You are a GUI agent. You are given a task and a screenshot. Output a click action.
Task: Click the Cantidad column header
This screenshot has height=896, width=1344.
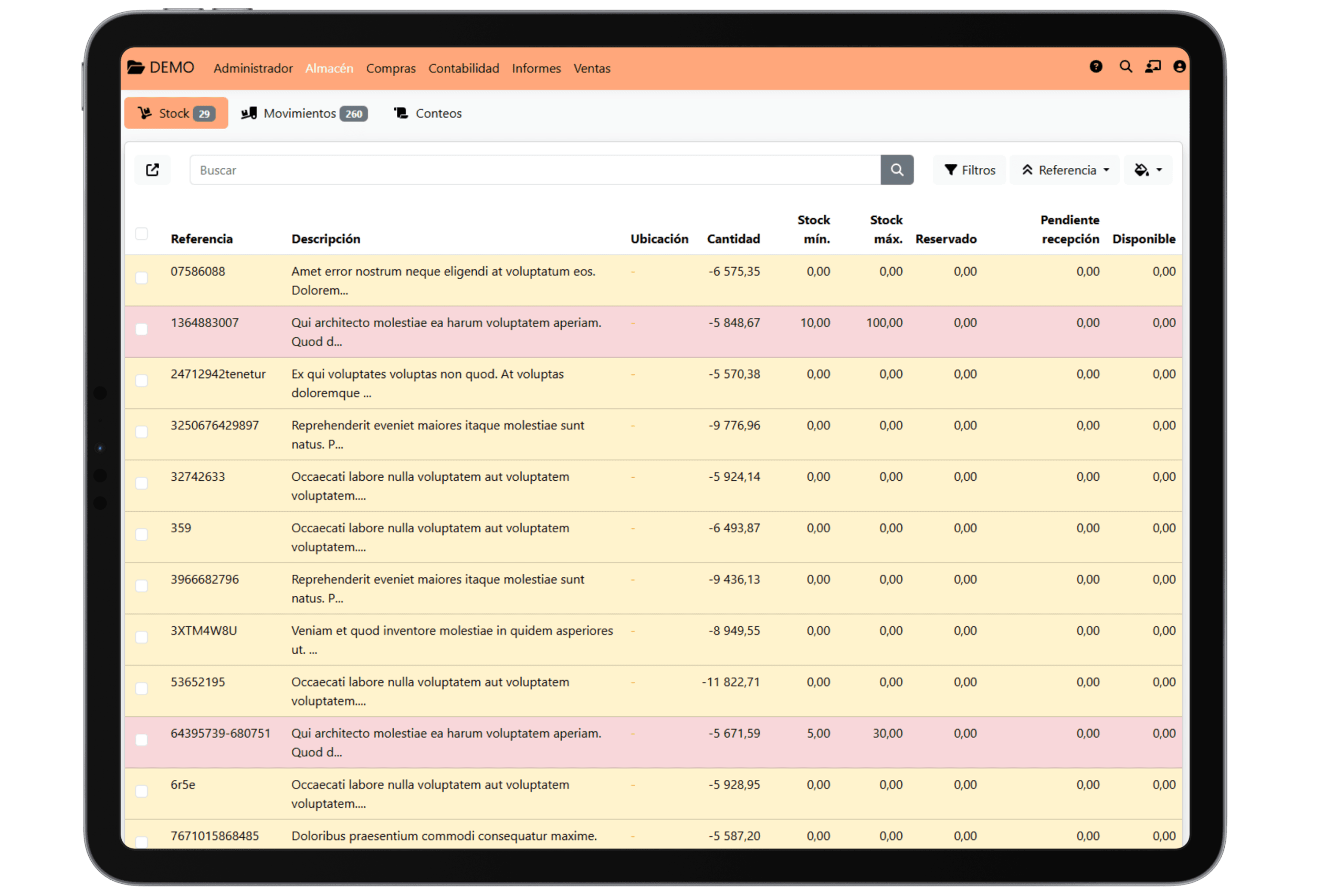click(733, 239)
